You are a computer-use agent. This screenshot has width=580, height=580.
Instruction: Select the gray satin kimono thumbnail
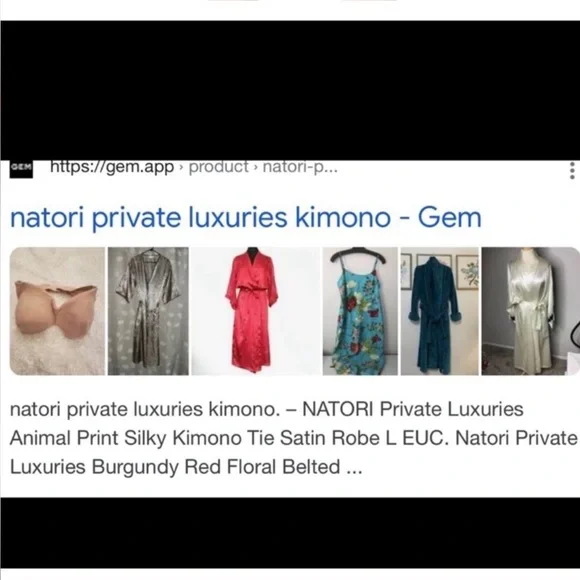[148, 311]
